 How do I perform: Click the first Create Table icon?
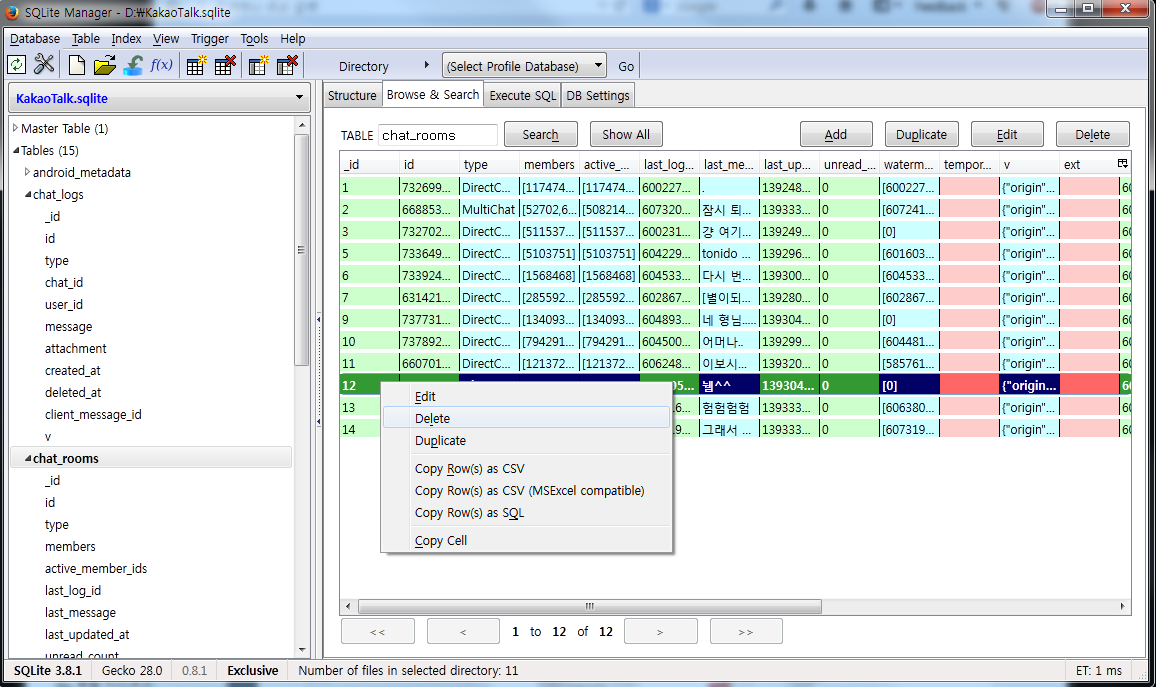click(197, 65)
